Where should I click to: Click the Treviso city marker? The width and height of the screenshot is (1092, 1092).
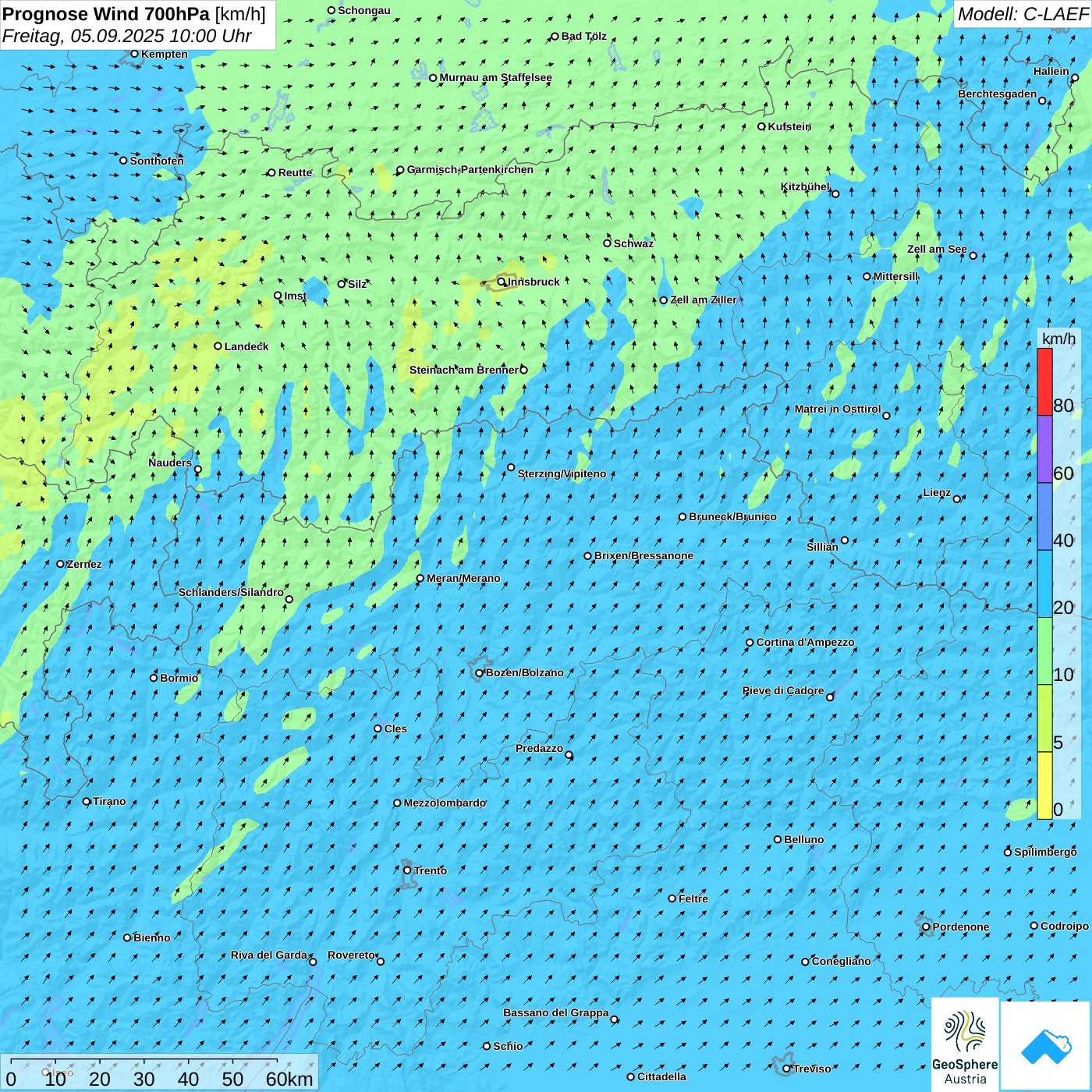(787, 1069)
